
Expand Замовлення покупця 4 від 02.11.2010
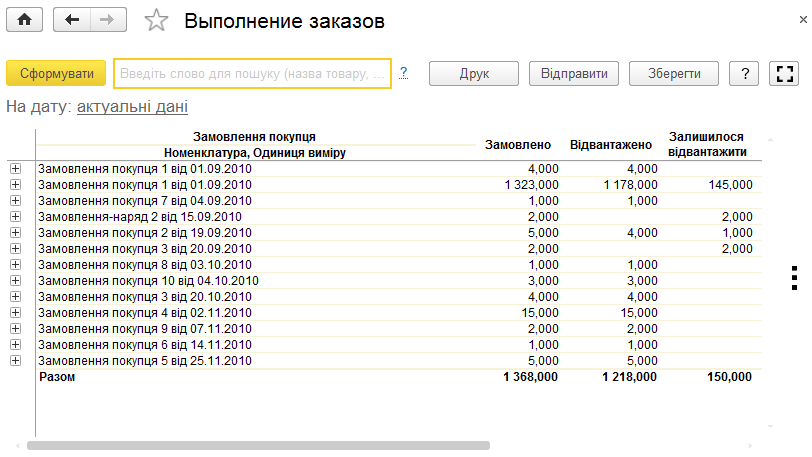pyautogui.click(x=16, y=313)
